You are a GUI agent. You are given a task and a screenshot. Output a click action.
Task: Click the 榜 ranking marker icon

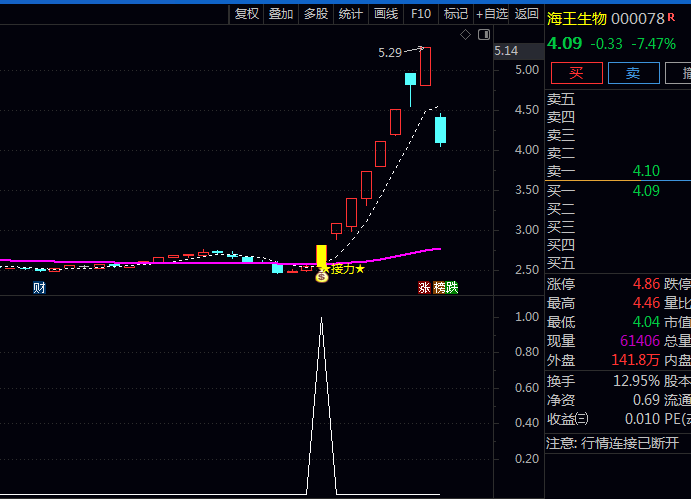439,288
